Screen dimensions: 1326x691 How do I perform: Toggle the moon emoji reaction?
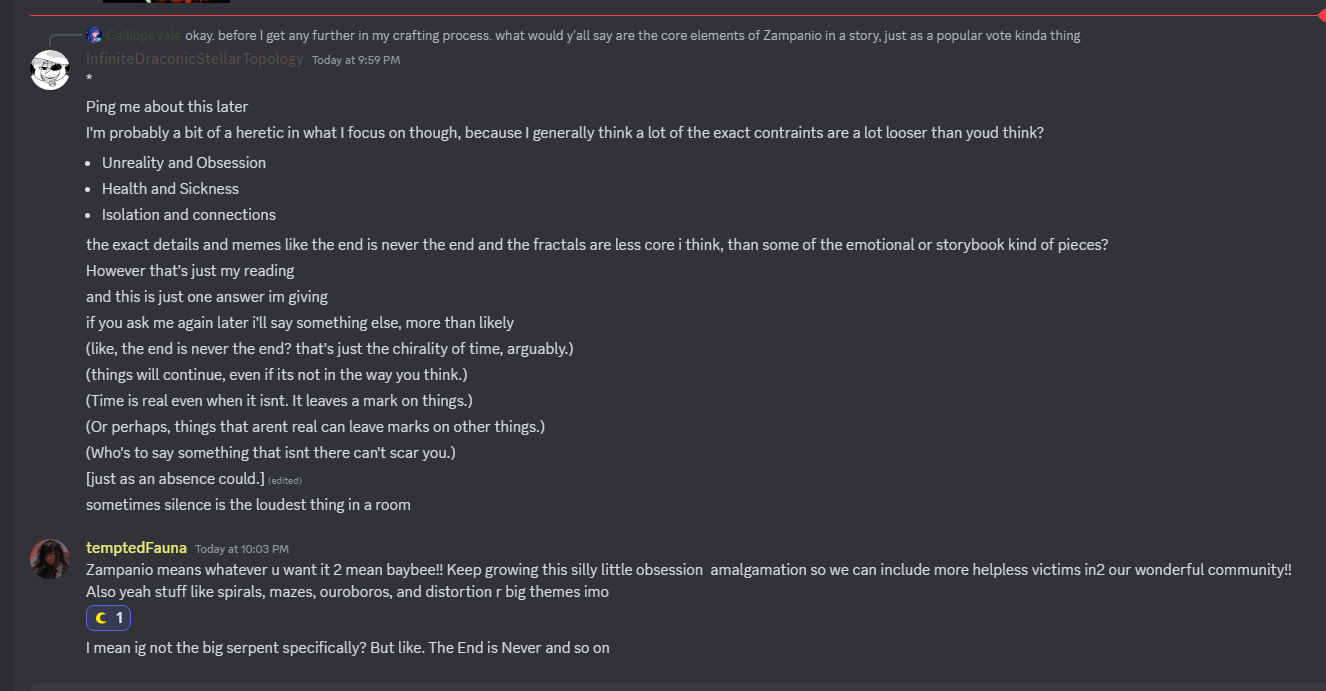108,618
